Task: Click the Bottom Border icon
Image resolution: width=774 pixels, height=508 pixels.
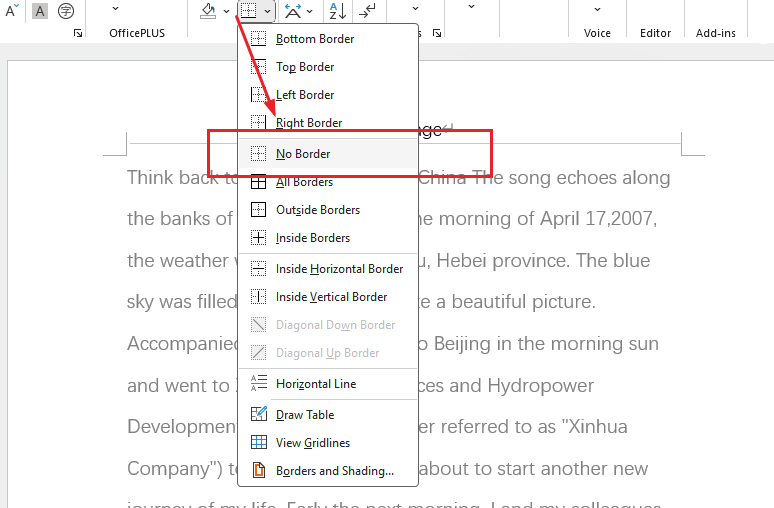Action: (x=259, y=39)
